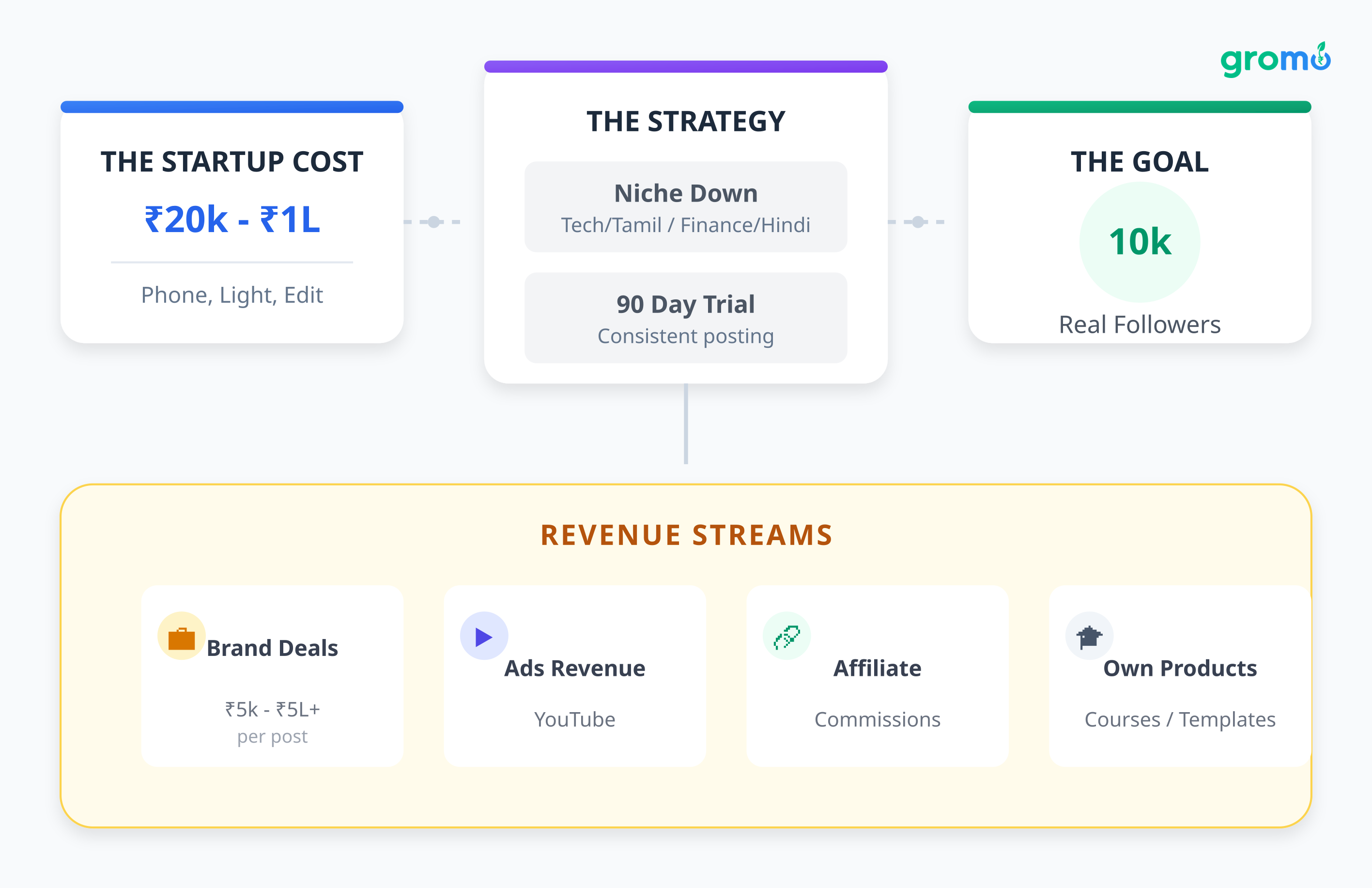
Task: Click the purple bar atop Strategy card
Action: pos(685,67)
